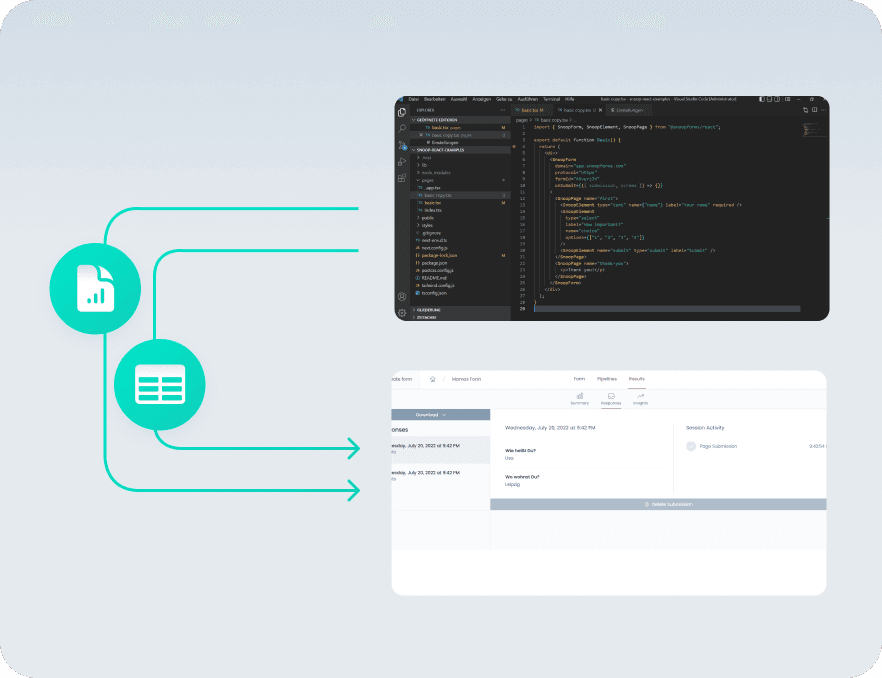Open the Extensions view in VS Code
The height and width of the screenshot is (678, 882).
[402, 178]
